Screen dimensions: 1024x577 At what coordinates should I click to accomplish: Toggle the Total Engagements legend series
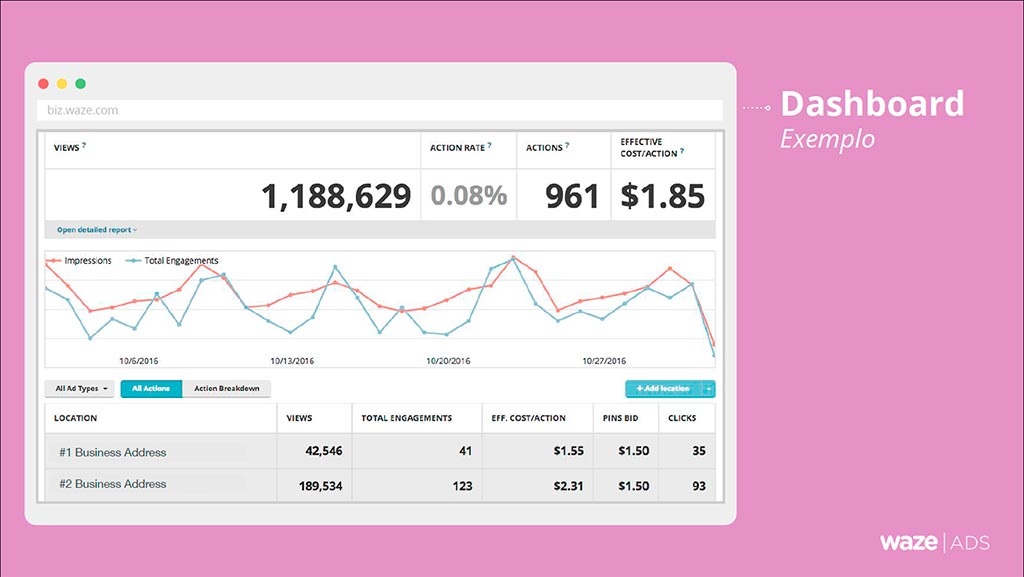tap(172, 260)
